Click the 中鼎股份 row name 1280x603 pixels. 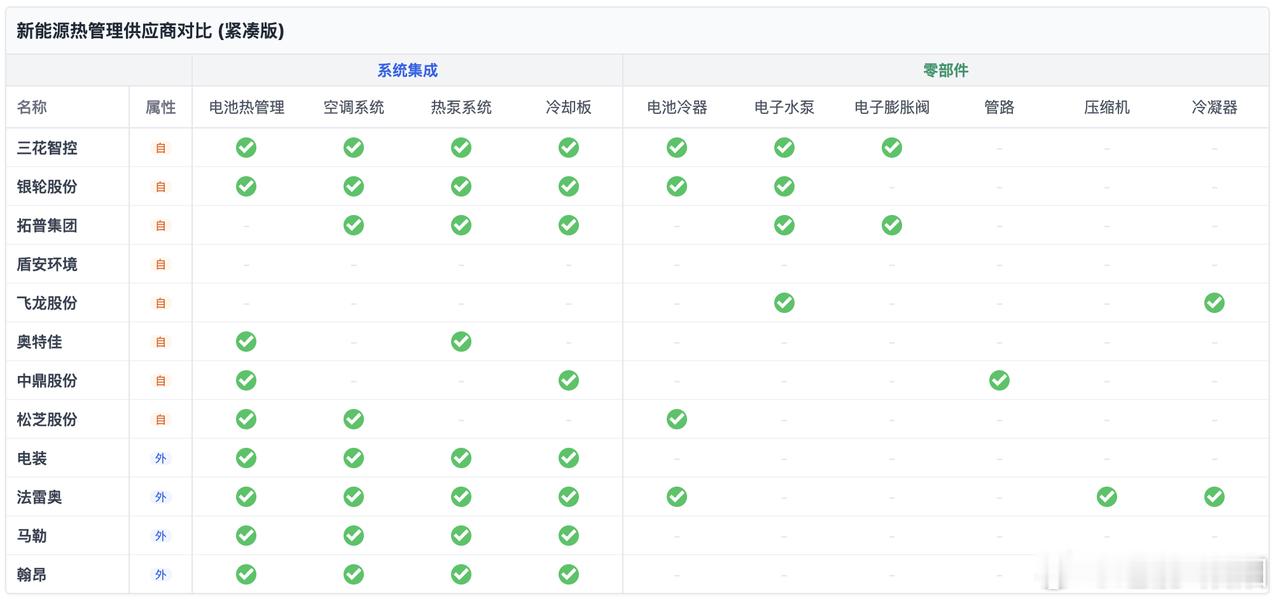pos(47,380)
